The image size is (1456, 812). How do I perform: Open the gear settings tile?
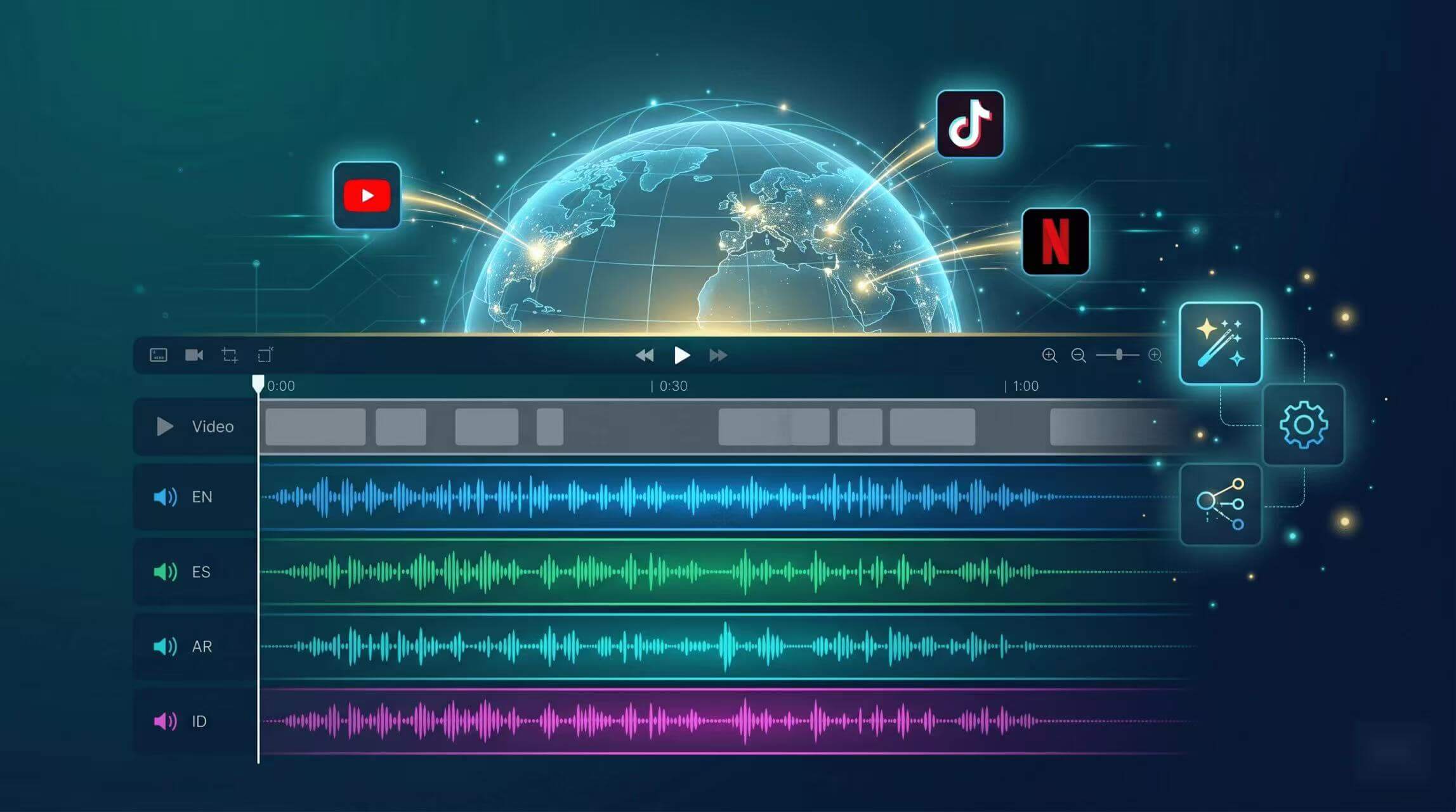[1304, 424]
